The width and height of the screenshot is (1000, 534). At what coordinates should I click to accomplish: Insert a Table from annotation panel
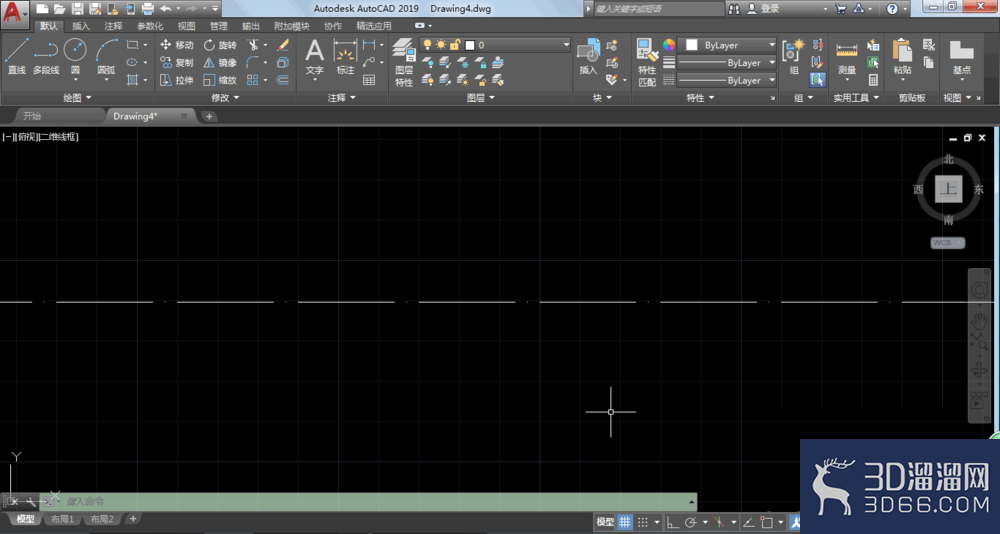pos(369,80)
